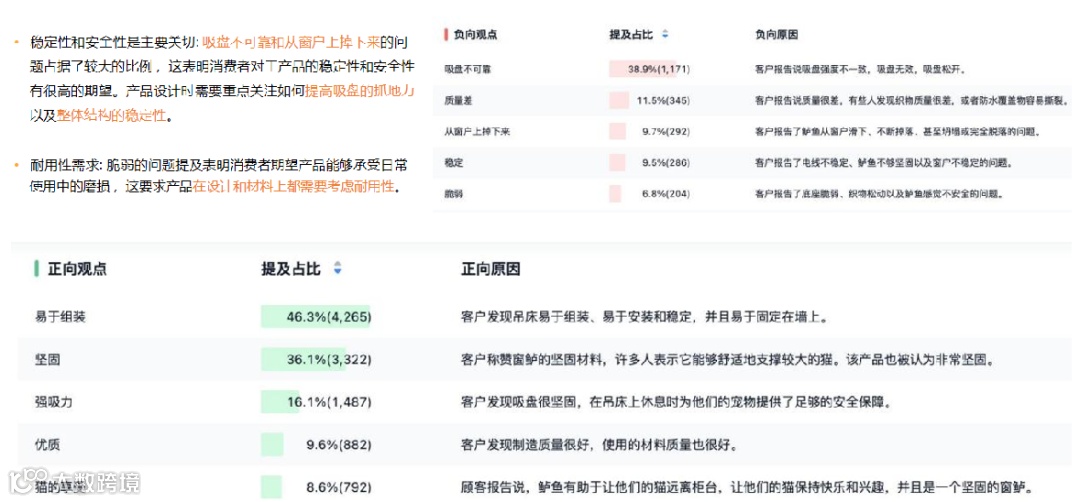Click the reason text starting 客户发现制造质量很好
Image resolution: width=1080 pixels, height=502 pixels.
point(601,445)
